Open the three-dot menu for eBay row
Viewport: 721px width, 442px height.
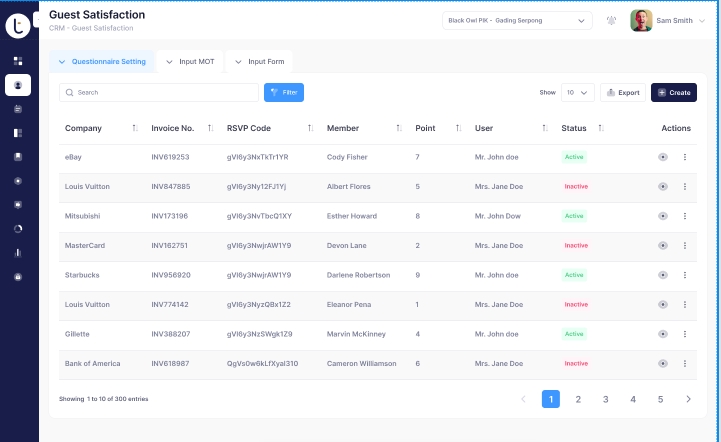(x=685, y=157)
